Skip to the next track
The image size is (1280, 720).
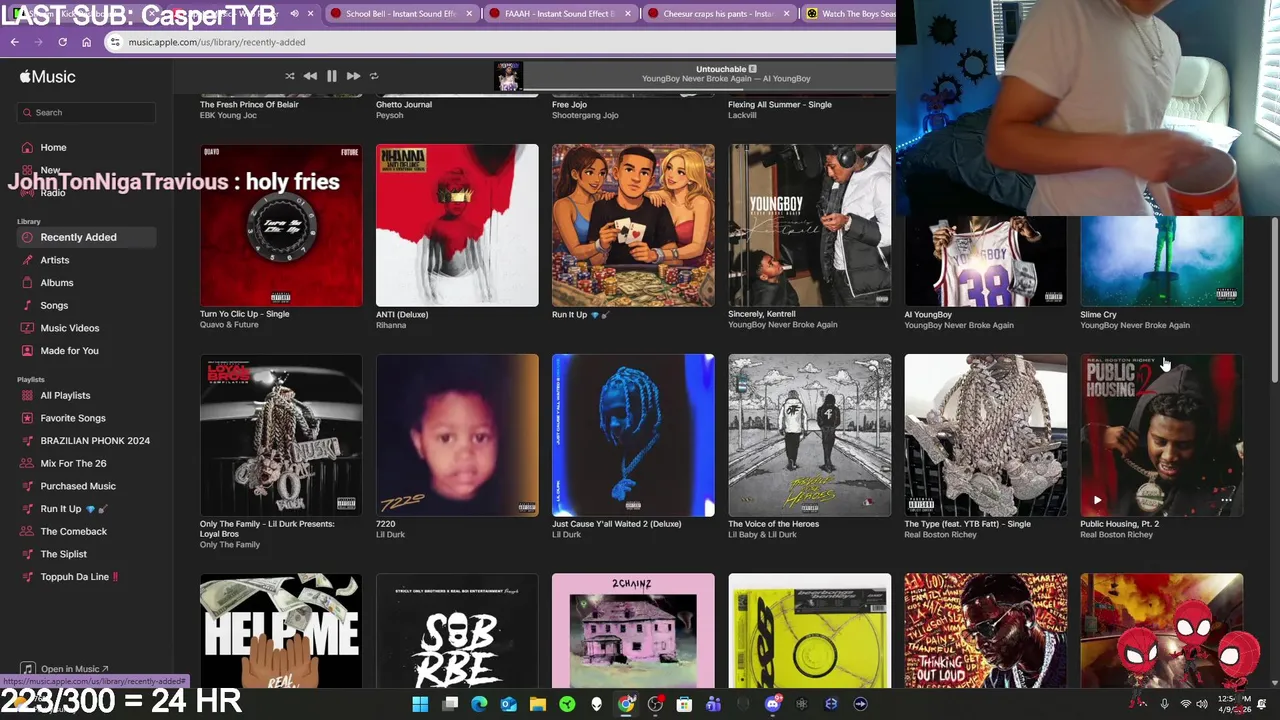coord(353,76)
